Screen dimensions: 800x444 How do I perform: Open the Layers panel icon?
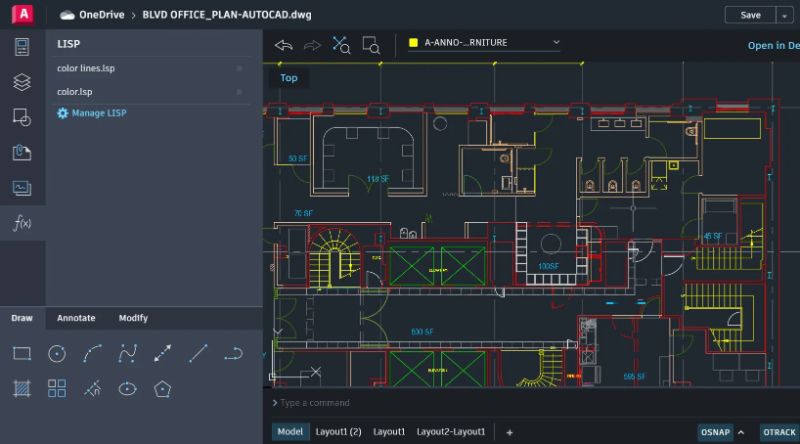coord(22,82)
